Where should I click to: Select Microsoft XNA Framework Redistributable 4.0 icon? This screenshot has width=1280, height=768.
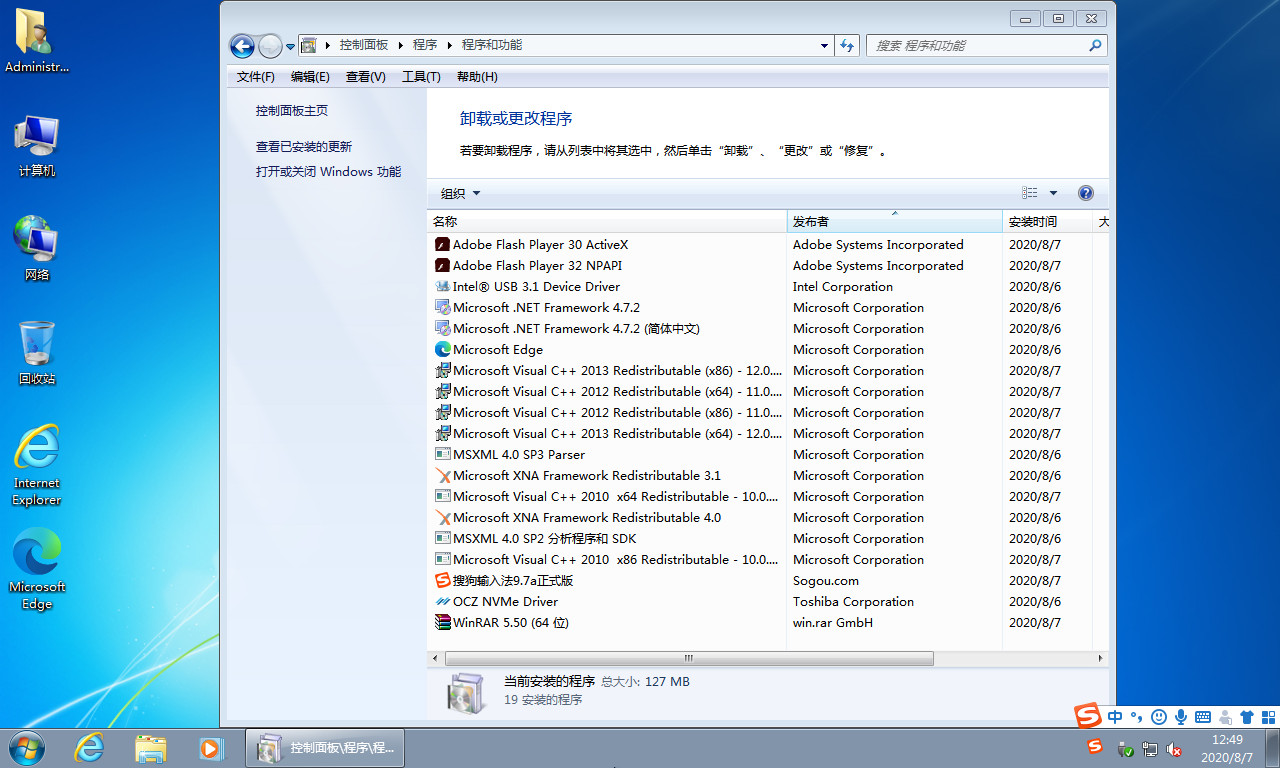(443, 517)
